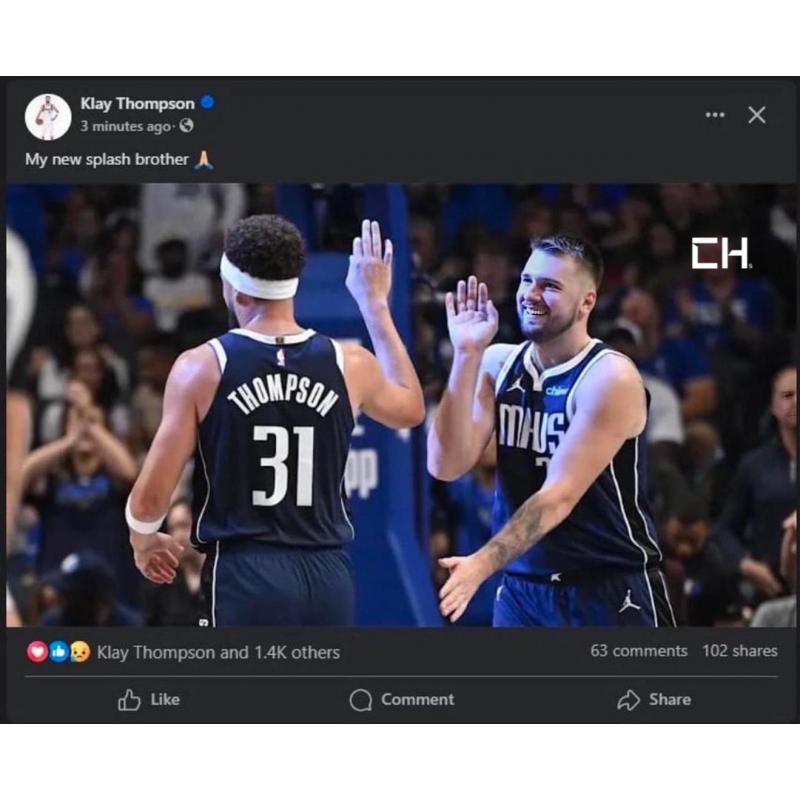Image resolution: width=800 pixels, height=800 pixels.
Task: Click the public globe audience icon
Action: [x=186, y=127]
